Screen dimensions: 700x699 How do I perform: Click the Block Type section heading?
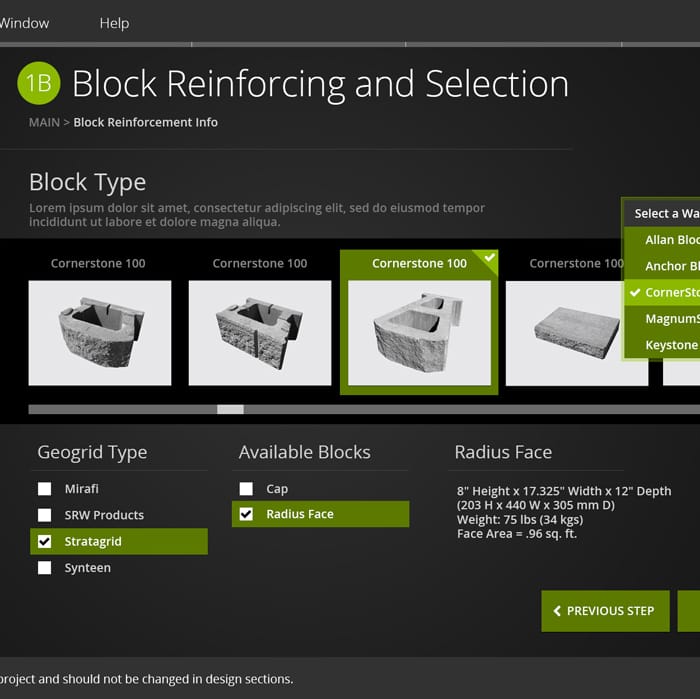click(x=88, y=183)
